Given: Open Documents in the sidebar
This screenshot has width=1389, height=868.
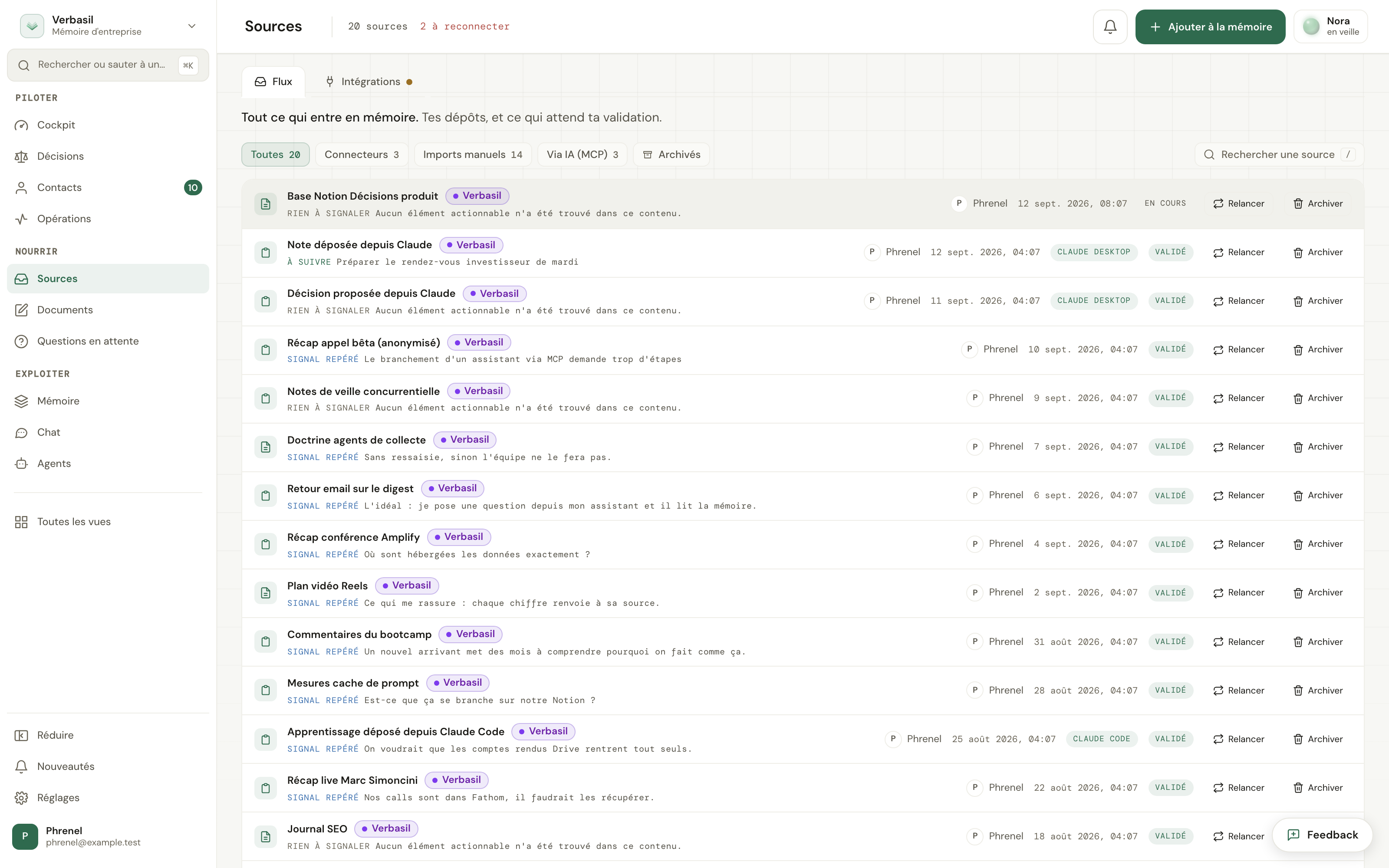Looking at the screenshot, I should [108, 310].
